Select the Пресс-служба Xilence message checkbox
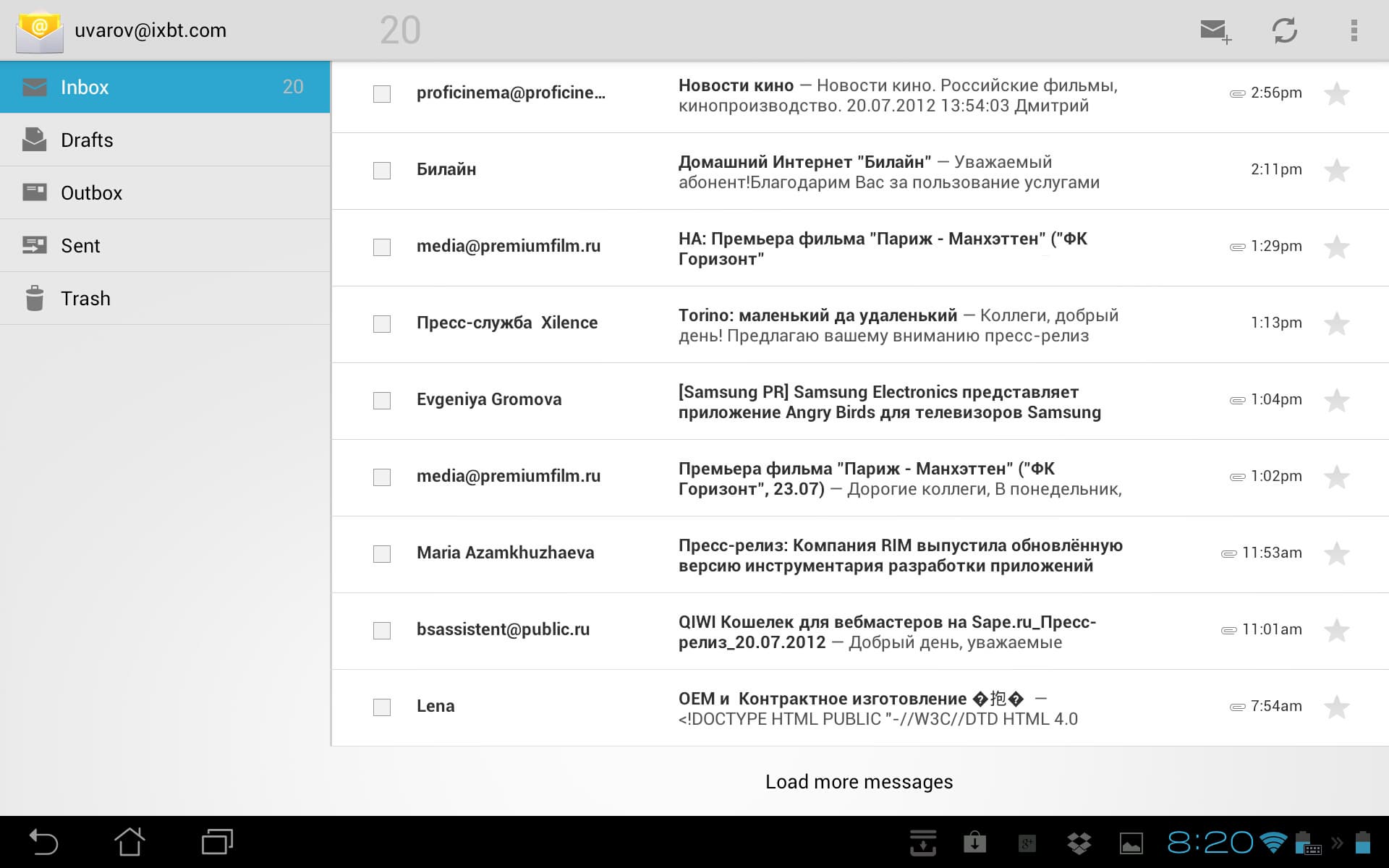1389x868 pixels. click(x=382, y=324)
